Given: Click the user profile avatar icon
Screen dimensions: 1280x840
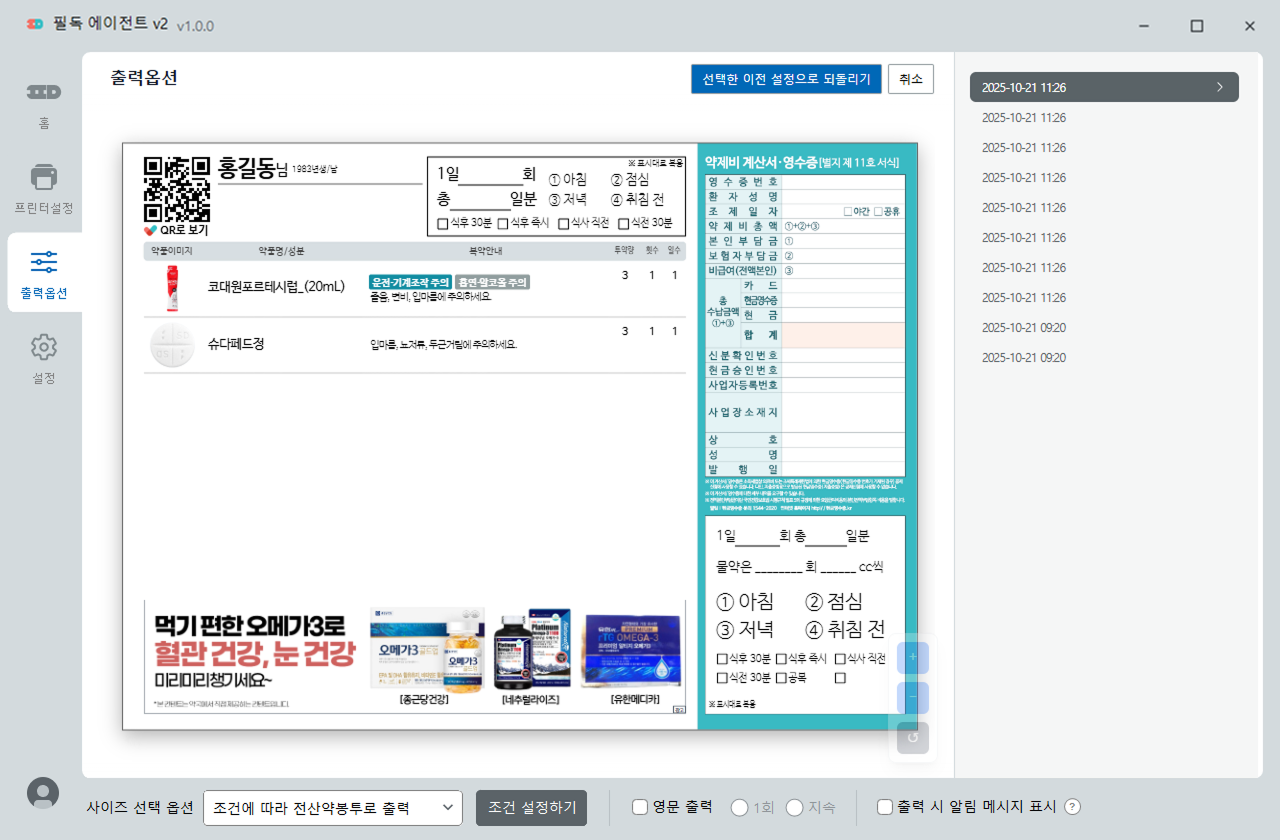Looking at the screenshot, I should [x=42, y=792].
